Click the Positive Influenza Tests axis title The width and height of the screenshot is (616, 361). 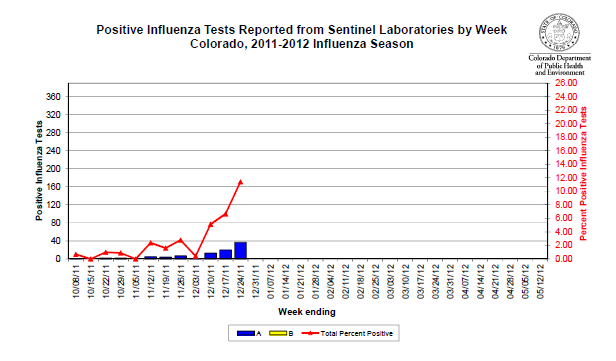click(39, 170)
